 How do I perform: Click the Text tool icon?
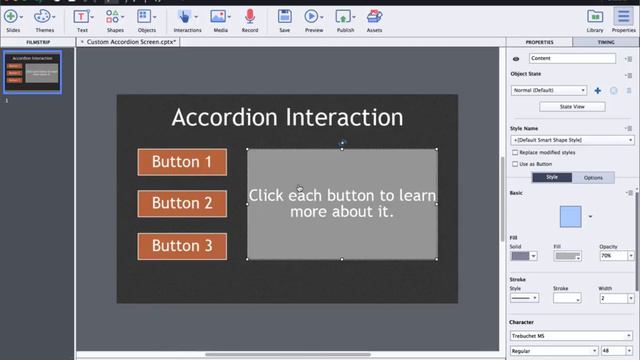81,17
